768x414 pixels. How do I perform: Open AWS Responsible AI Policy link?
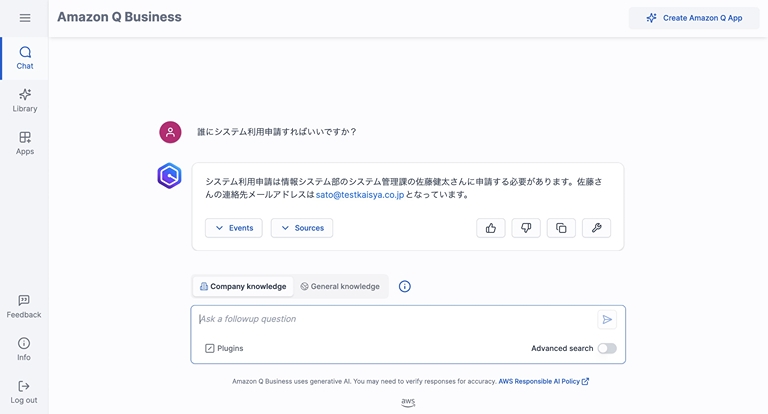(544, 381)
